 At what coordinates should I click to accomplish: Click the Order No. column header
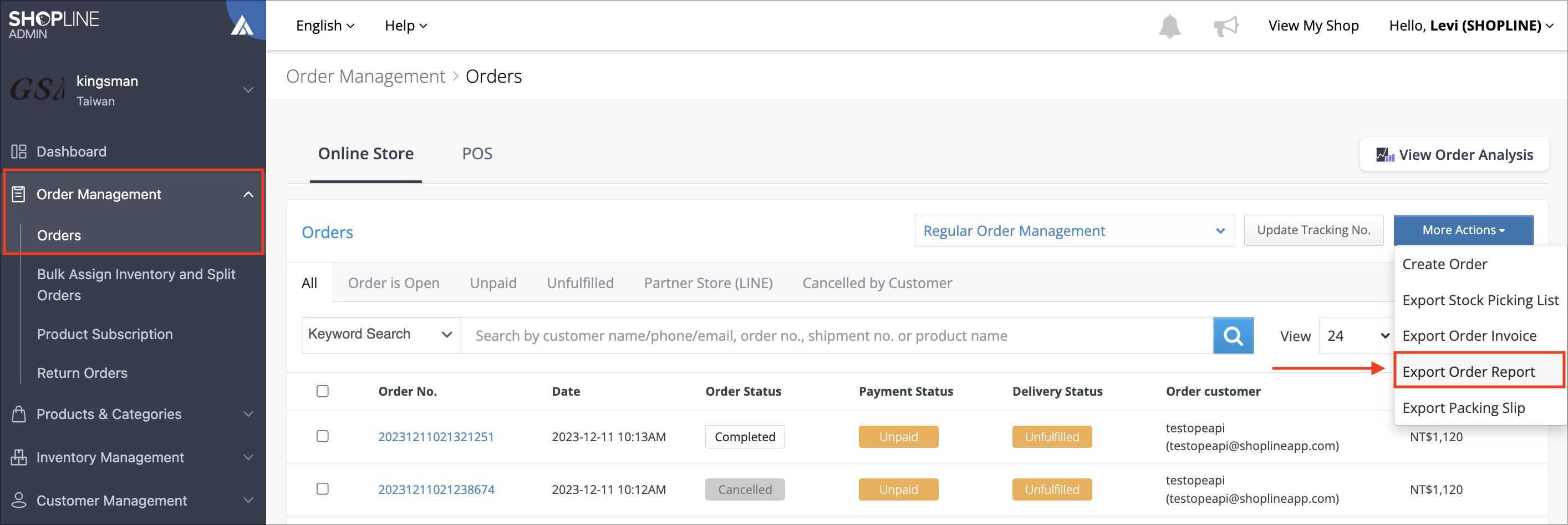(x=408, y=392)
